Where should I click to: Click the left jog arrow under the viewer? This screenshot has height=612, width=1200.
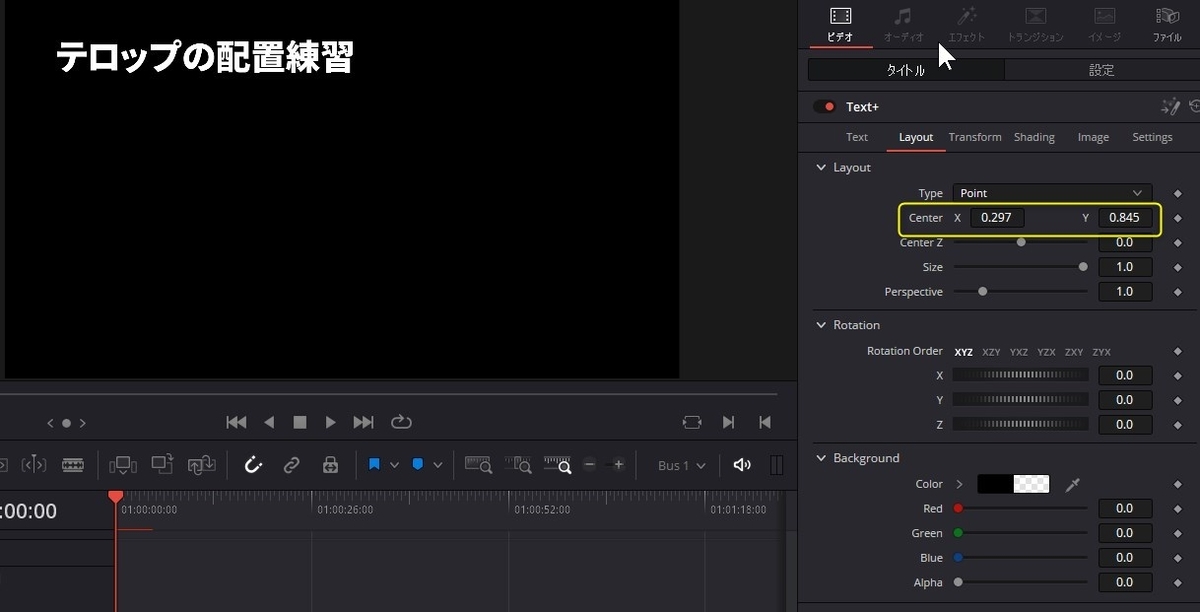click(x=50, y=423)
